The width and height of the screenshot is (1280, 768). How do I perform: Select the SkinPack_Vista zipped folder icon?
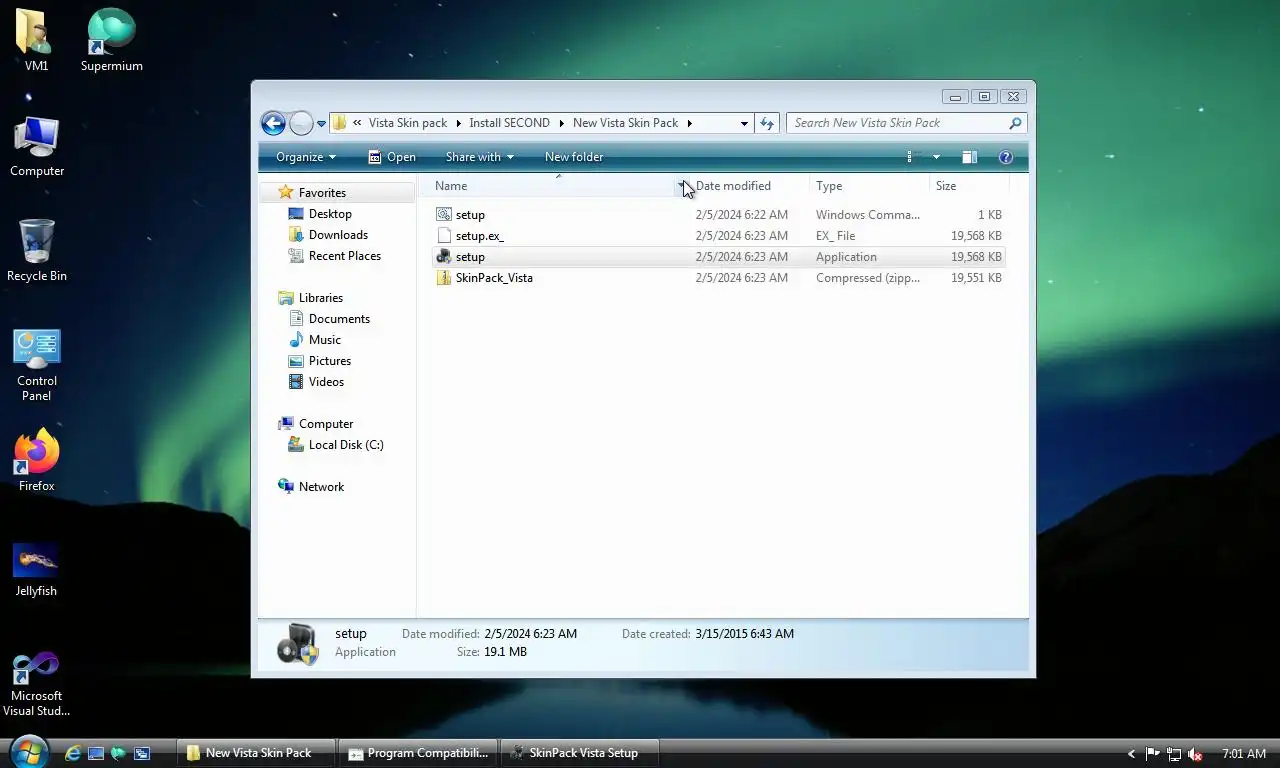click(x=444, y=278)
